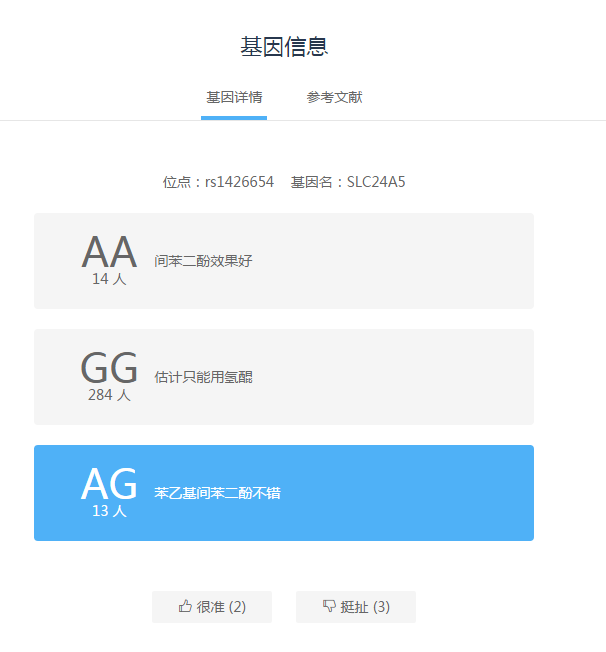
Task: Click the 挺扯 (3) downvote button
Action: click(356, 607)
